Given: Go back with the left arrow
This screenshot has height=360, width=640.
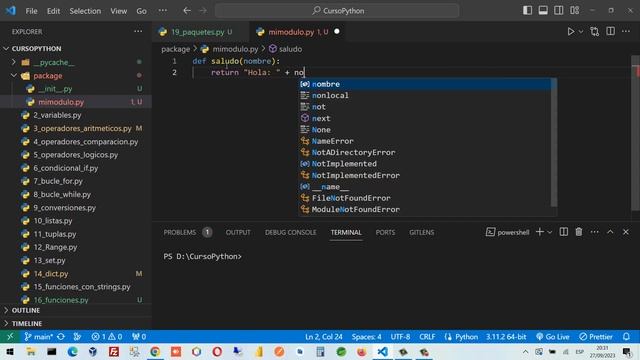Looking at the screenshot, I should 187,11.
